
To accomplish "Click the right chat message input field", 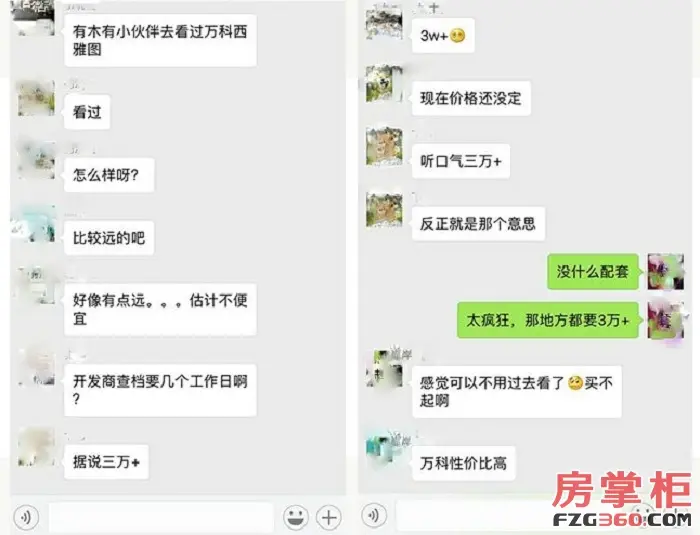I will click(x=473, y=516).
